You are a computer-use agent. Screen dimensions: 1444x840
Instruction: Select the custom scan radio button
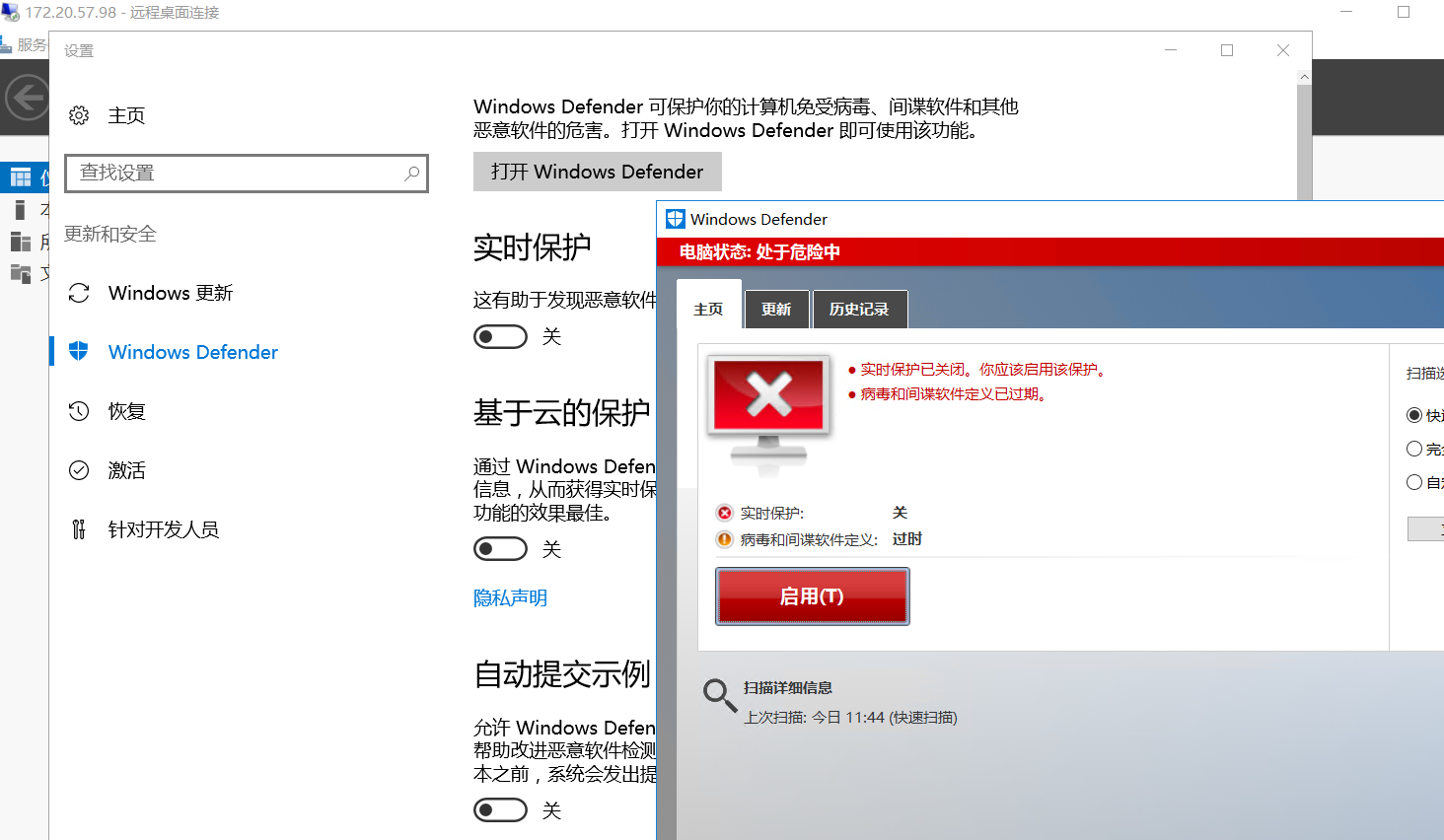click(x=1414, y=482)
